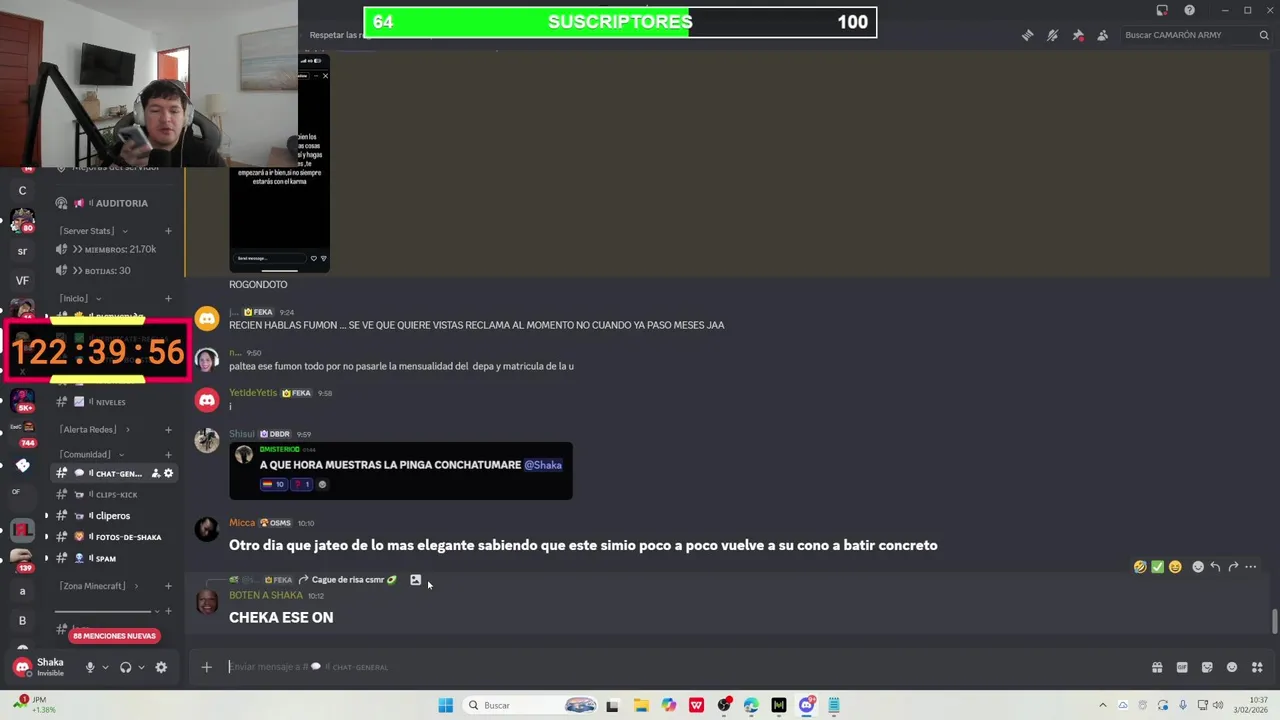Expand the Zona Minecraft category

point(98,586)
